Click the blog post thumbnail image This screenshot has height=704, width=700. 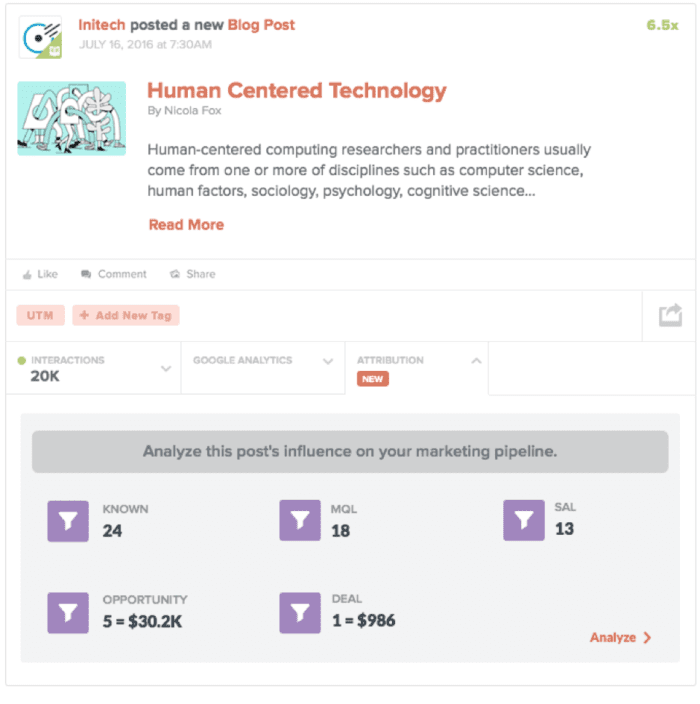point(72,118)
